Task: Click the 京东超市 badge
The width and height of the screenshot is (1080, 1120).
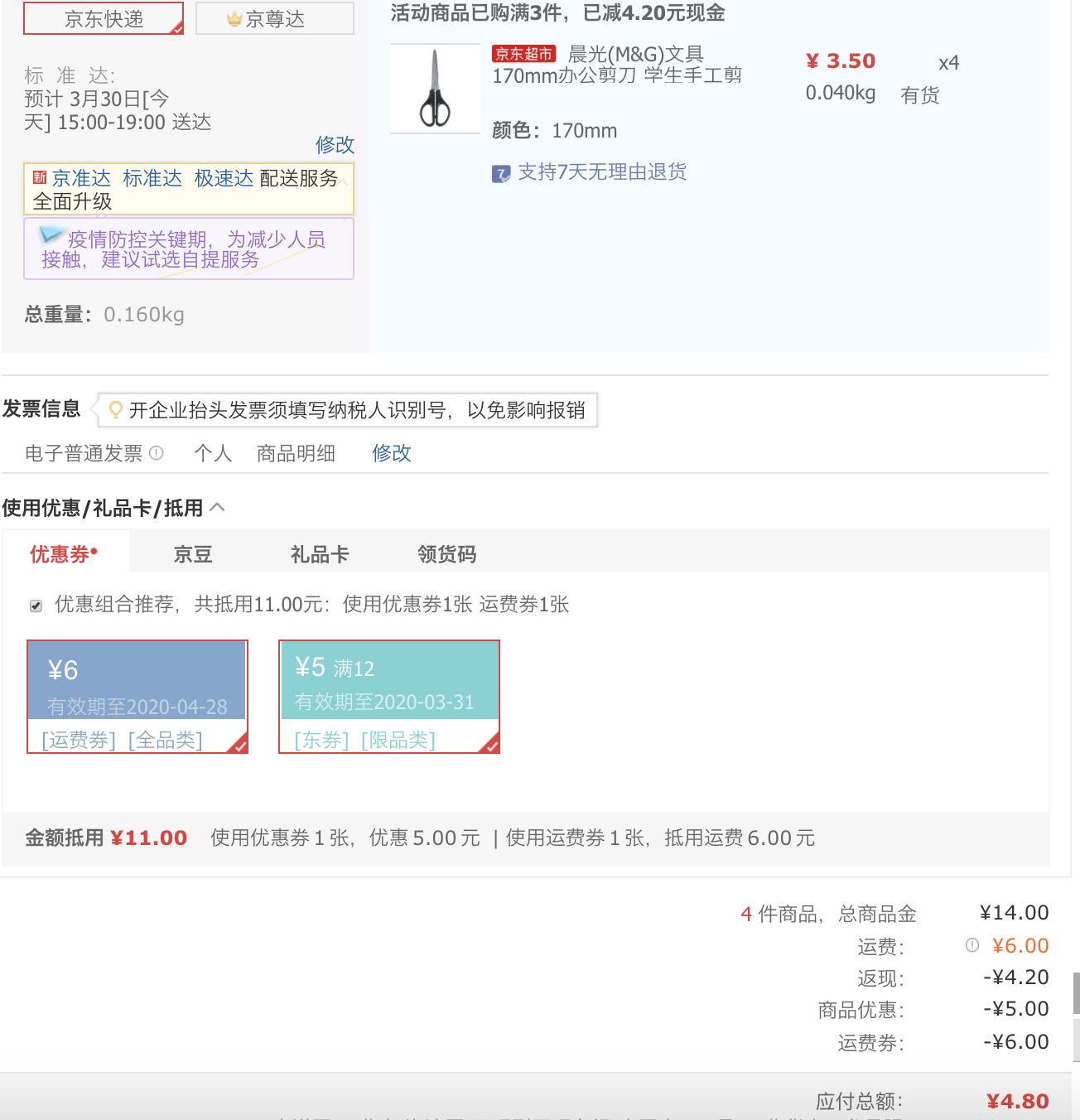Action: 523,54
